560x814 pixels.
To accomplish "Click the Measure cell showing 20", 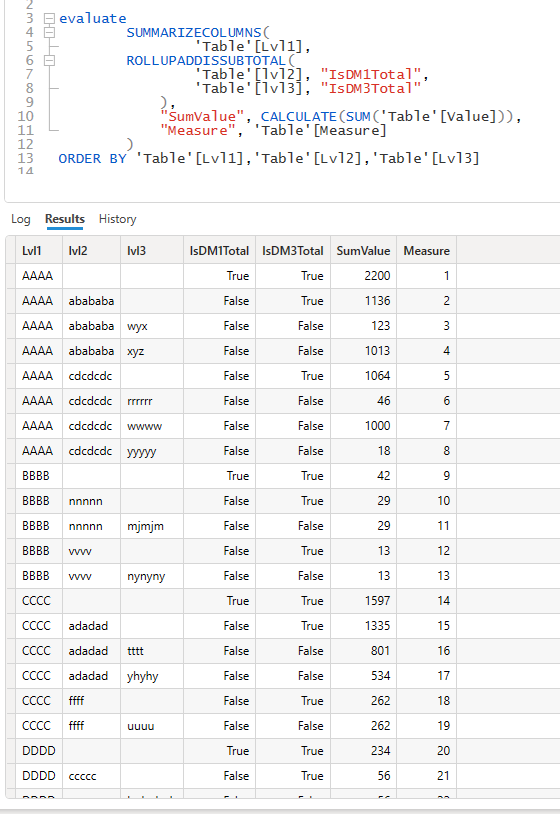I will coord(427,751).
